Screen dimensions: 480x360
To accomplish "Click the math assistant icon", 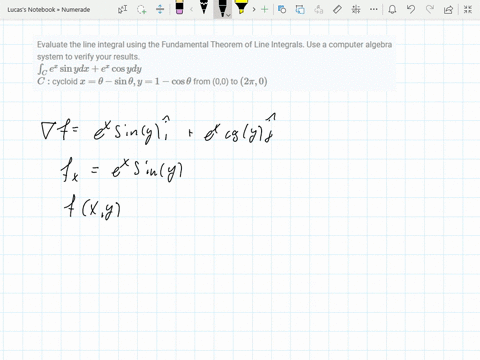I will click(356, 9).
